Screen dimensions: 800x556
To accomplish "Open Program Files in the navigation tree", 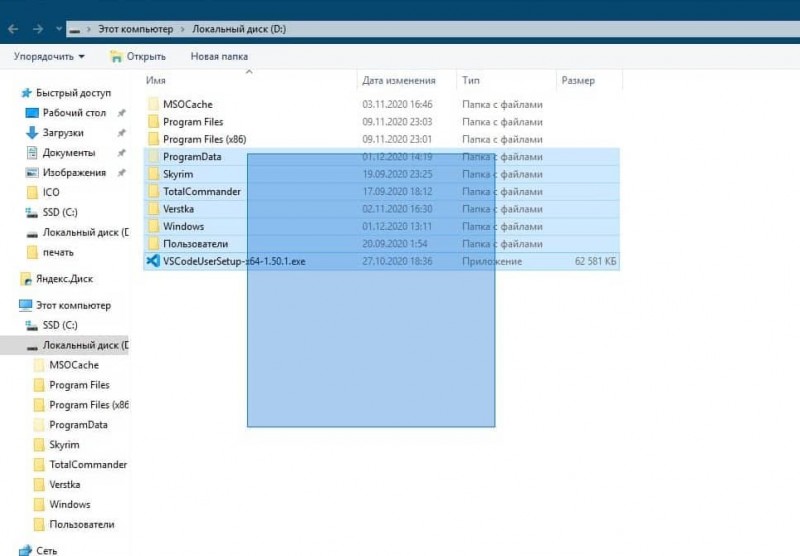I will point(80,385).
